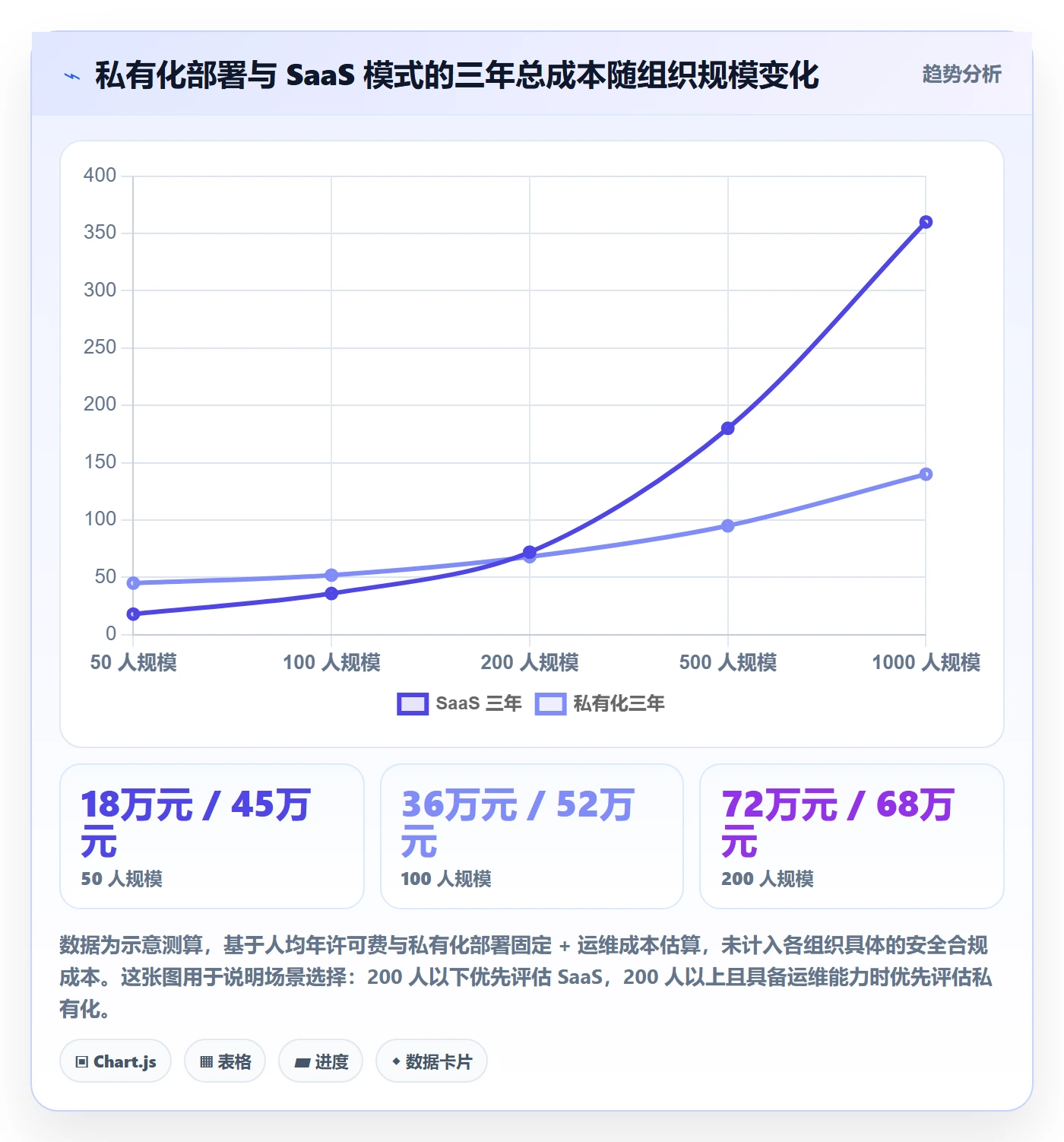The height and width of the screenshot is (1142, 1064).
Task: Open the 72万元 / 68万元 data card
Action: click(852, 836)
